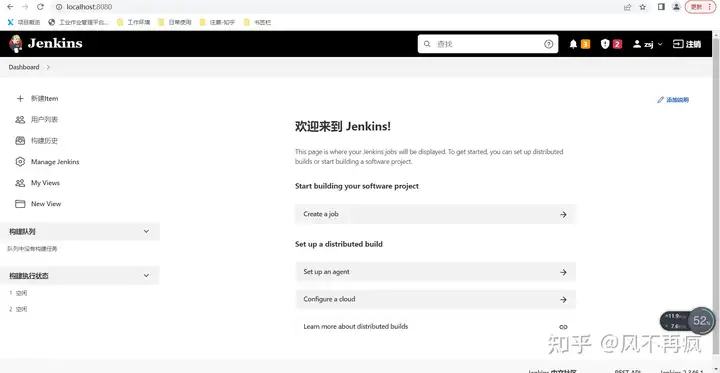This screenshot has height=373, width=720.
Task: Open the 构建执行状态 title link
Action: coord(29,276)
